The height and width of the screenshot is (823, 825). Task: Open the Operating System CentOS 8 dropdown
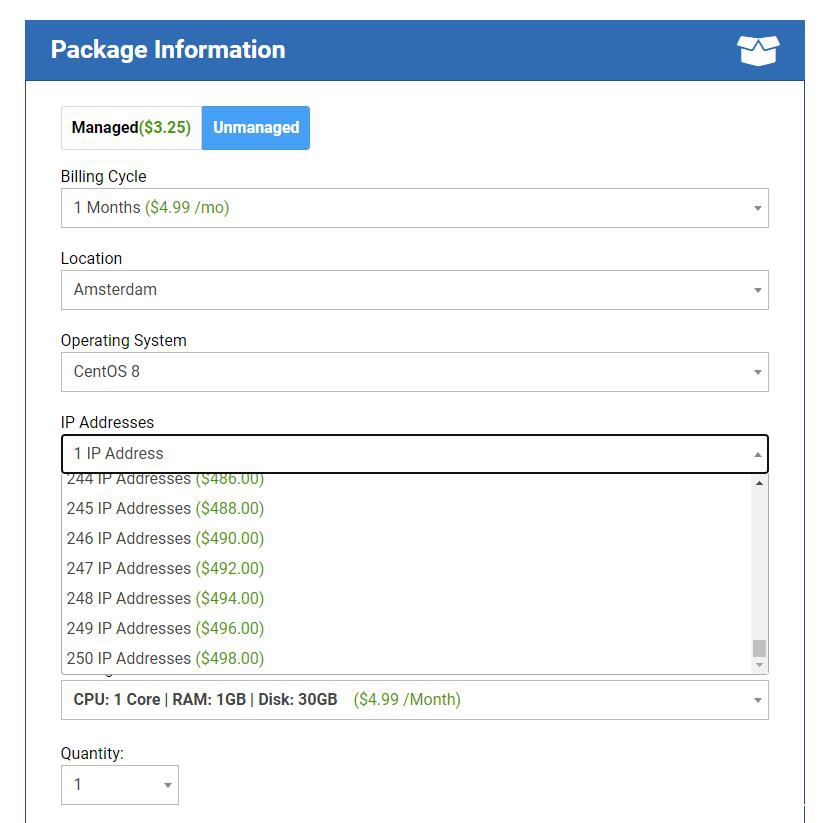point(414,372)
